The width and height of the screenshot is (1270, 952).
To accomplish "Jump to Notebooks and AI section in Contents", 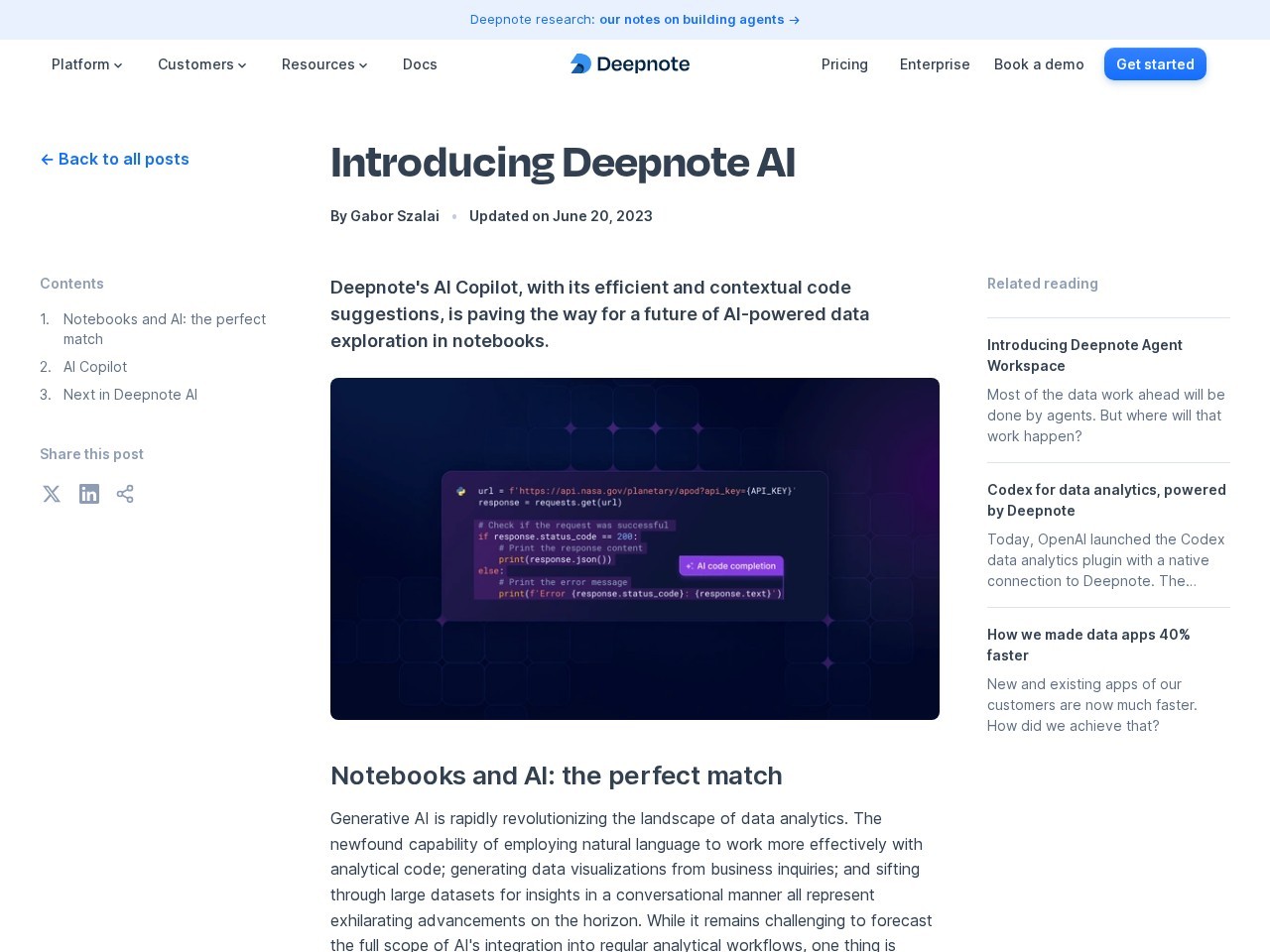I will coord(165,329).
